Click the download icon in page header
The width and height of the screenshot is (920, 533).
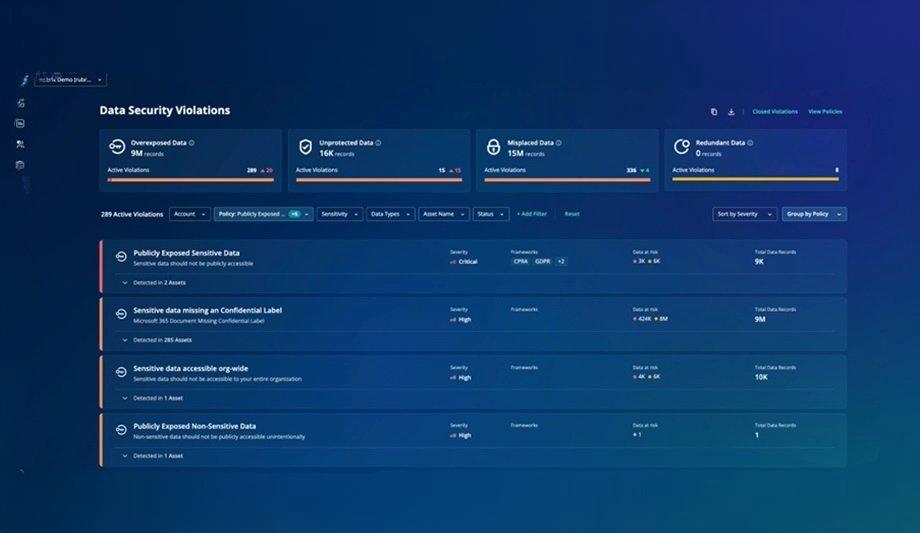coord(731,112)
